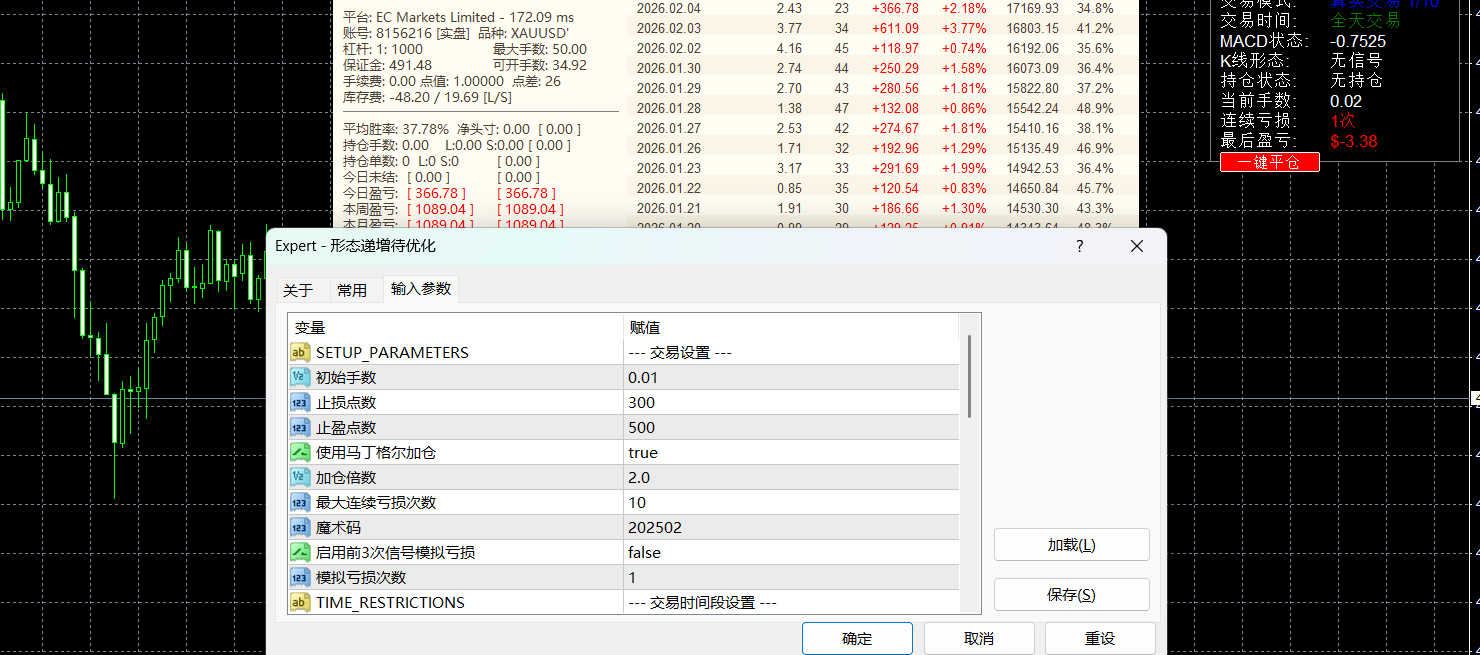Image resolution: width=1480 pixels, height=655 pixels.
Task: Click the 2026.02.03 date in stats table
Action: tap(668, 28)
